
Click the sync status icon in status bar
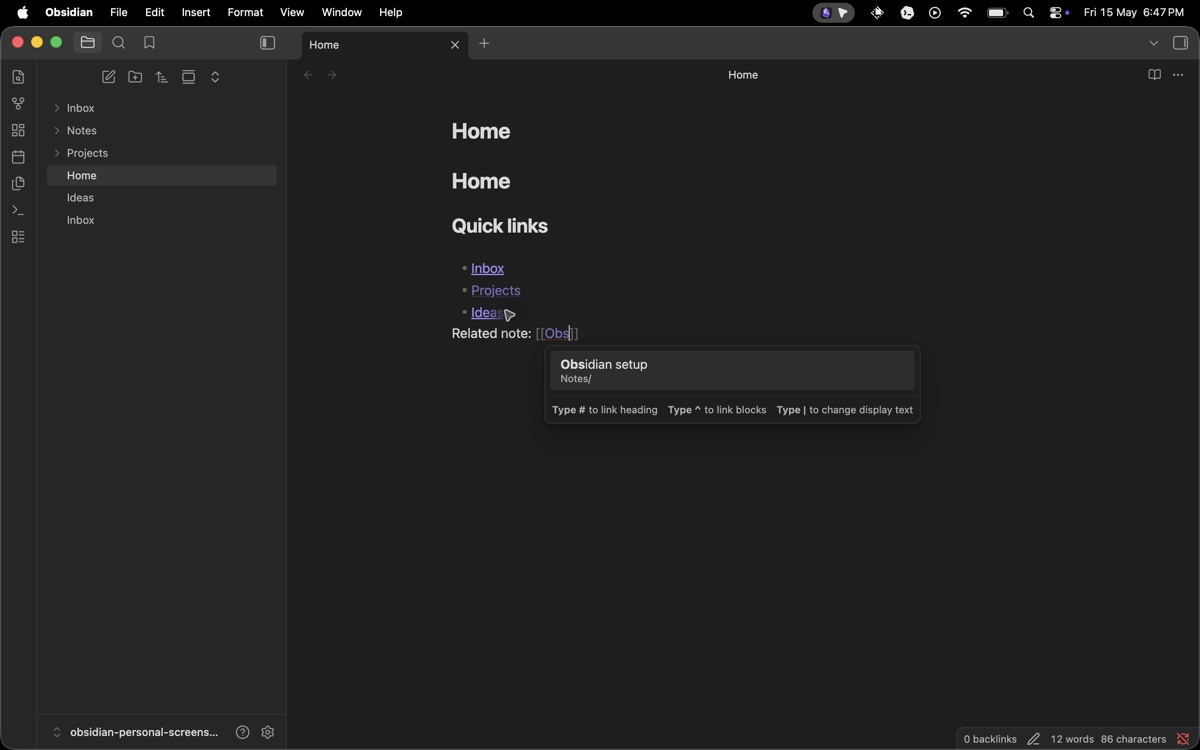click(x=1183, y=739)
